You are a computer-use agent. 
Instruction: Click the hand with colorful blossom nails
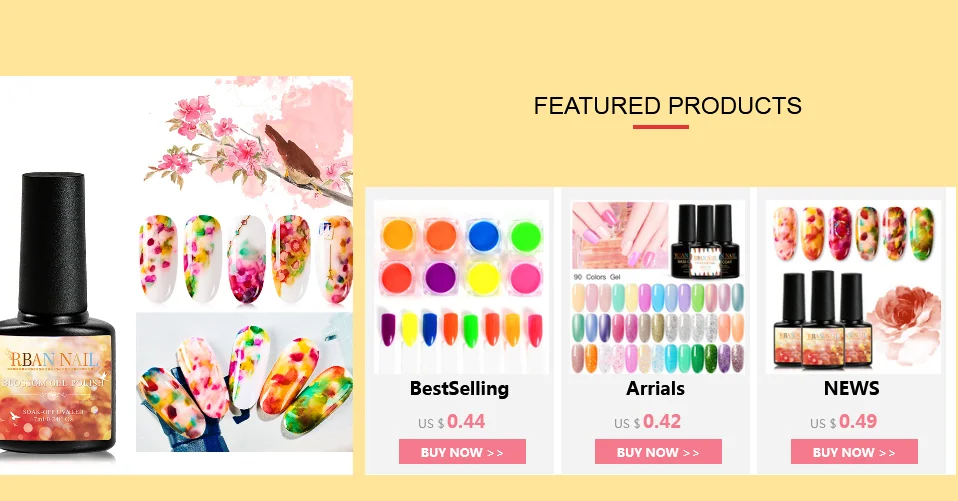[244, 382]
